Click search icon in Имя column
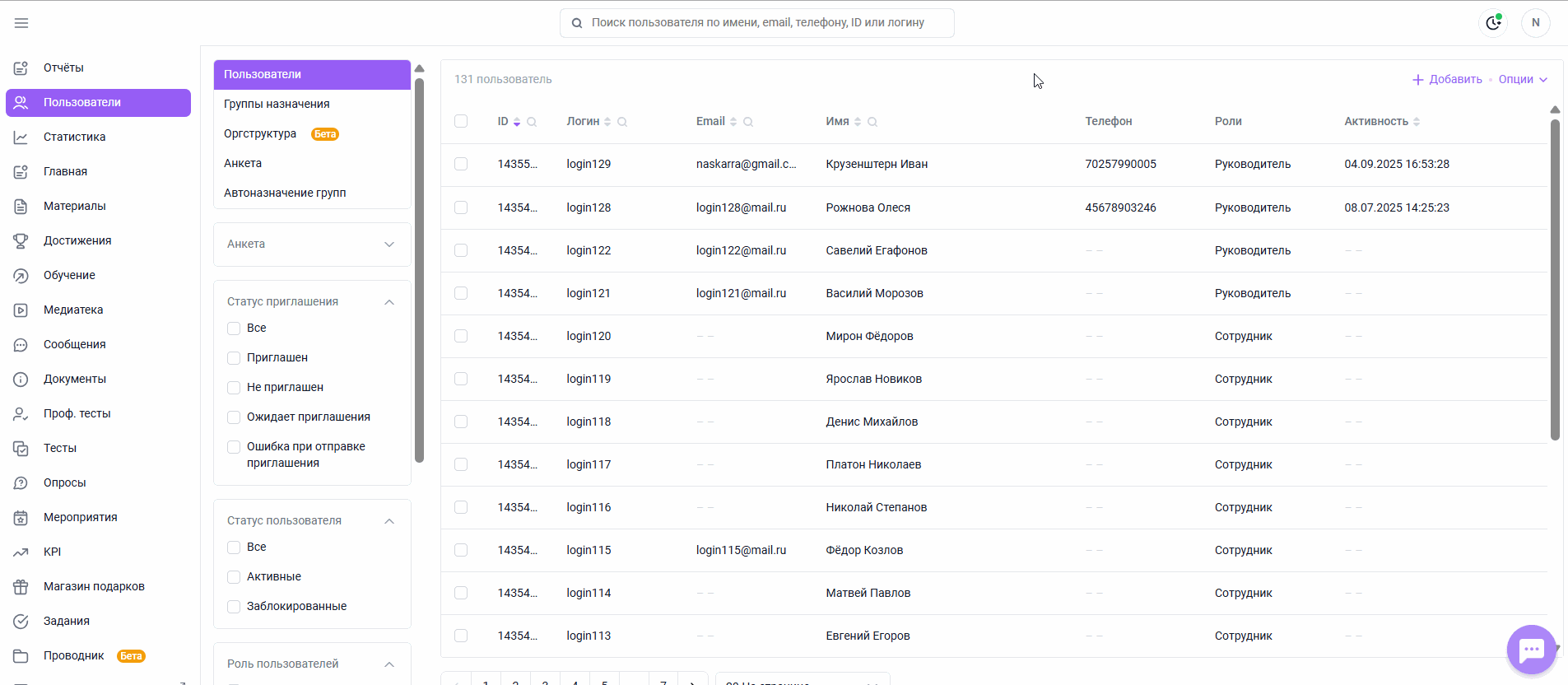 click(x=872, y=122)
